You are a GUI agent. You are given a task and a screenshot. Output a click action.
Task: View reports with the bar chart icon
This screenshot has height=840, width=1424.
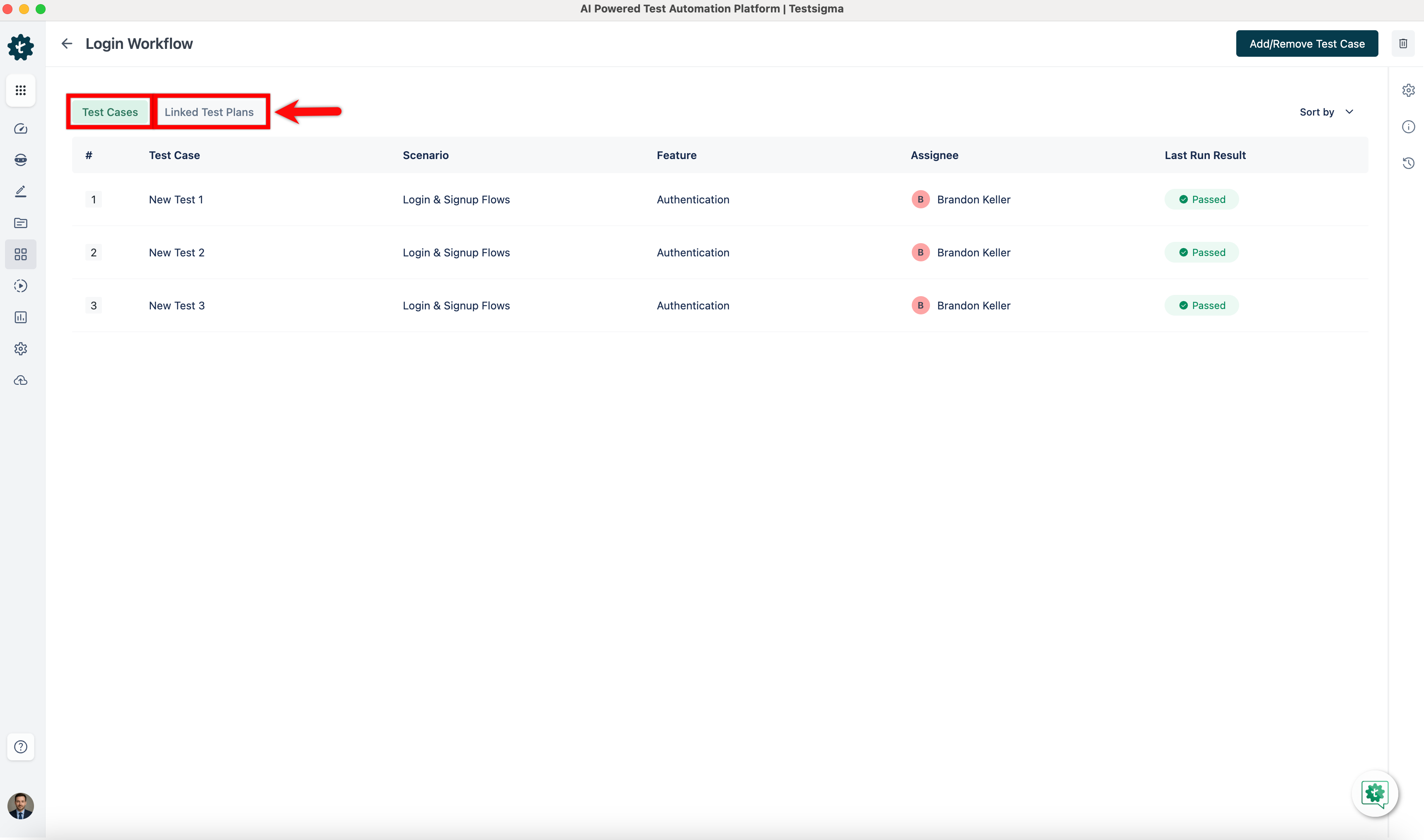click(x=20, y=317)
